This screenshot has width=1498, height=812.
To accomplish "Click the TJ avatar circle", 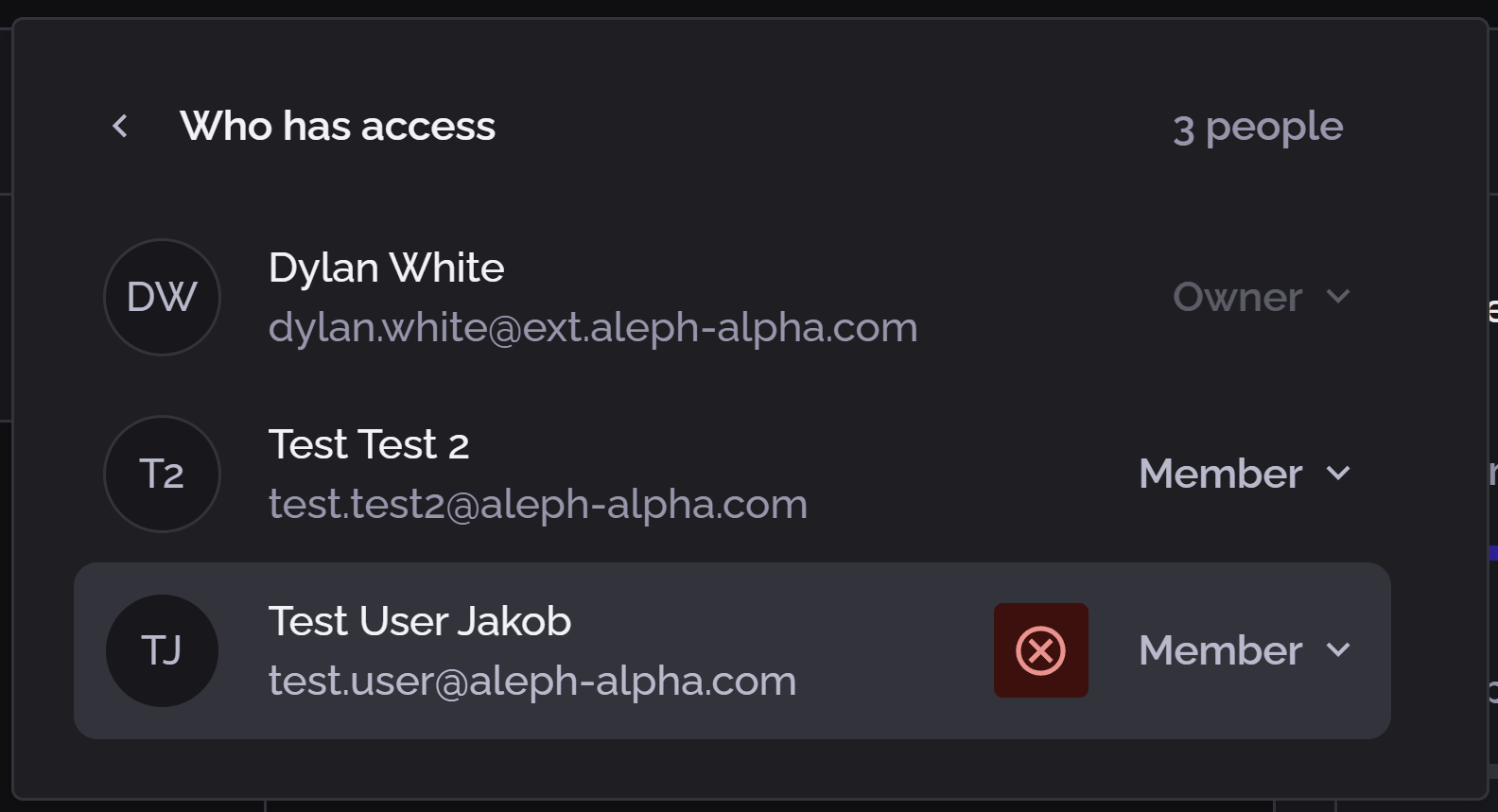I will 162,650.
